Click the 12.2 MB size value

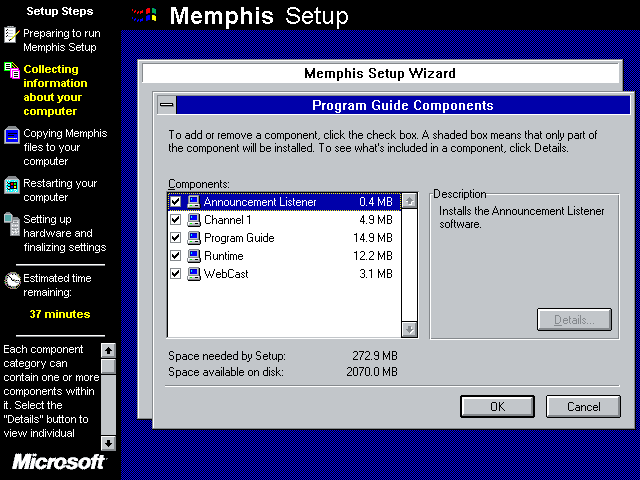[x=373, y=256]
